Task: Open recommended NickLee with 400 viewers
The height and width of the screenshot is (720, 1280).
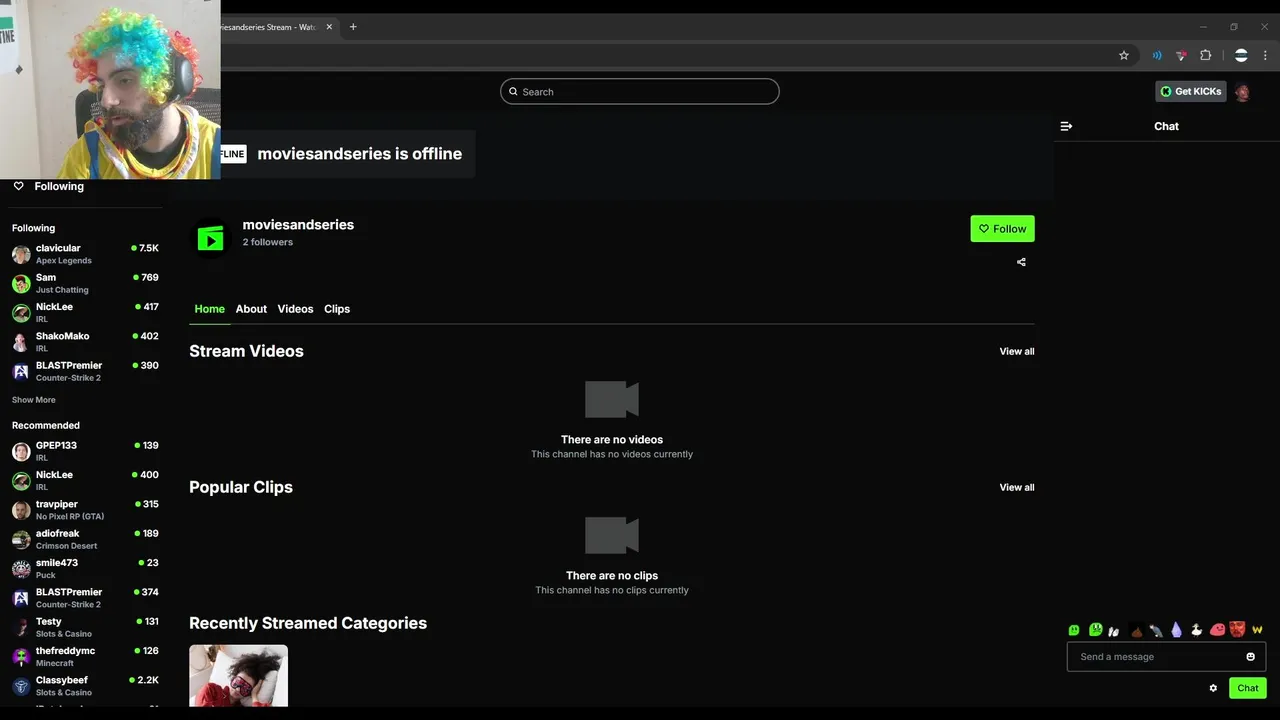Action: tap(85, 480)
